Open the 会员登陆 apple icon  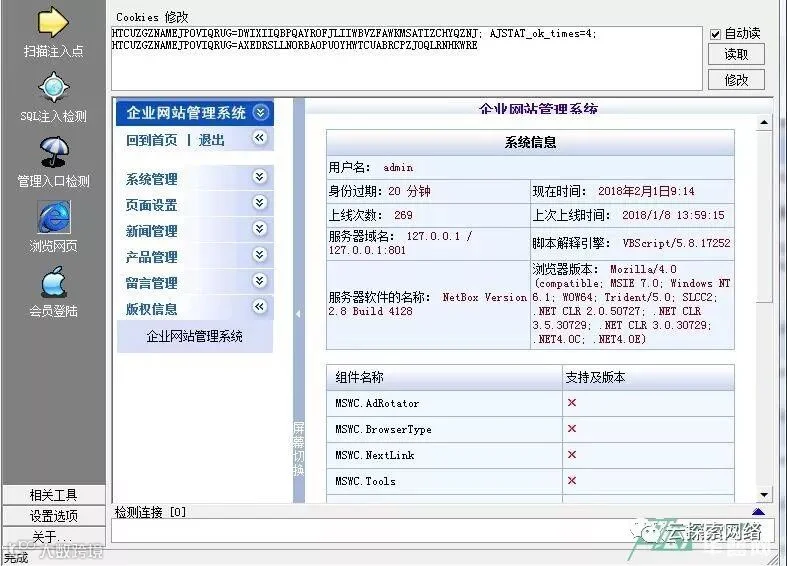(54, 282)
